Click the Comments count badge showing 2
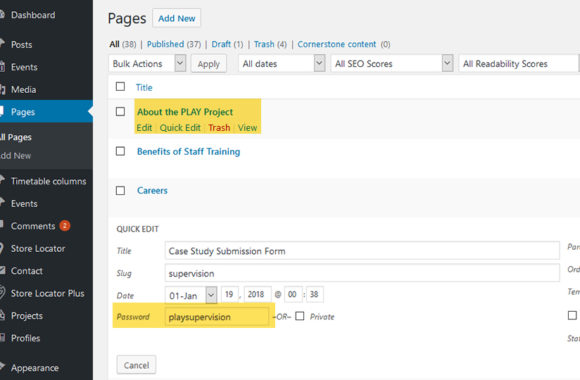 [x=65, y=226]
